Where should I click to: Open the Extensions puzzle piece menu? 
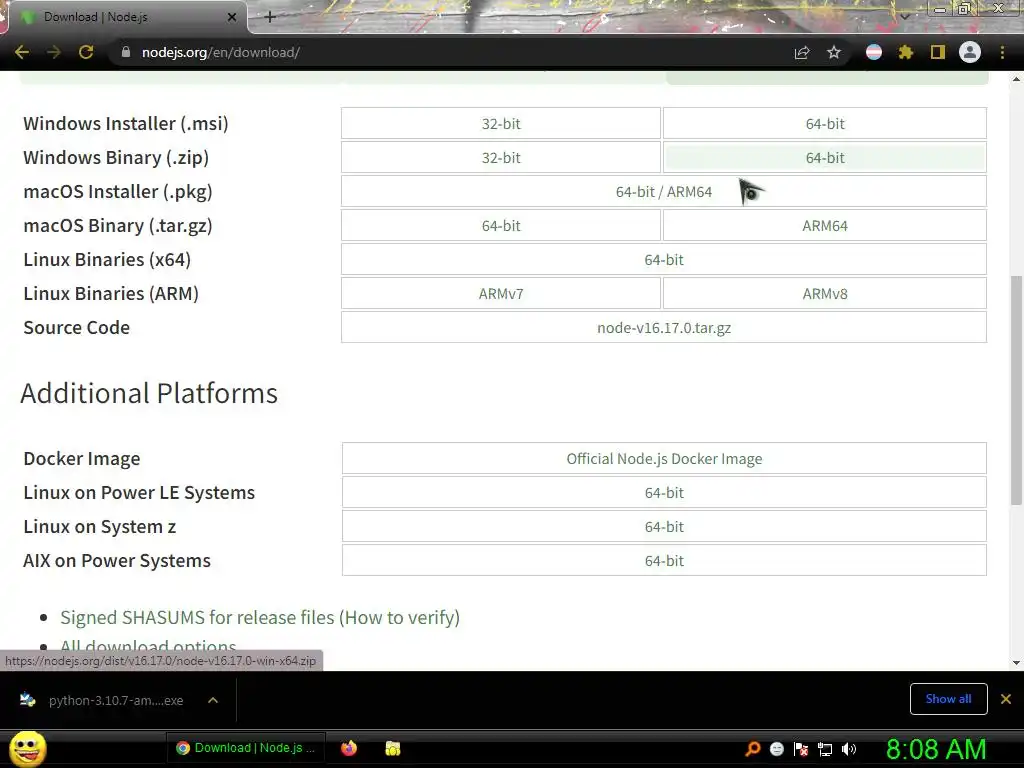point(906,52)
